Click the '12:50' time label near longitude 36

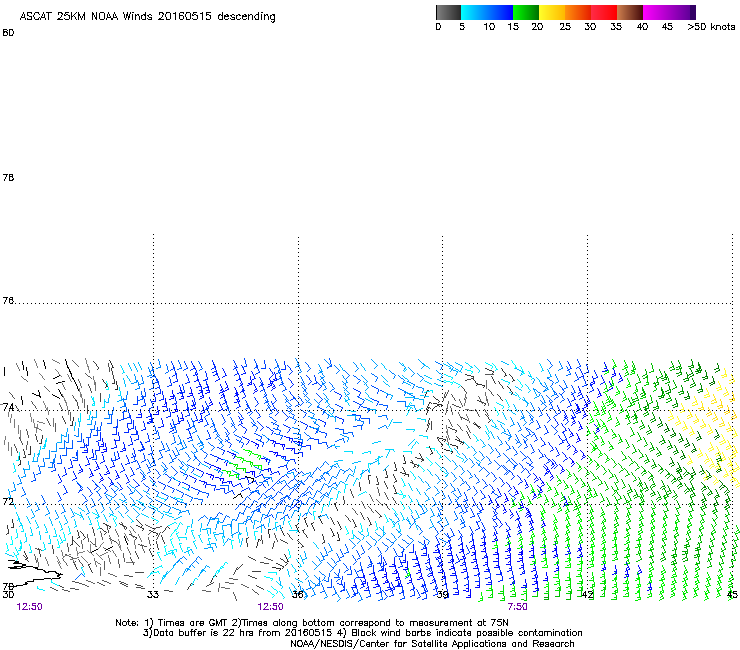pyautogui.click(x=270, y=607)
